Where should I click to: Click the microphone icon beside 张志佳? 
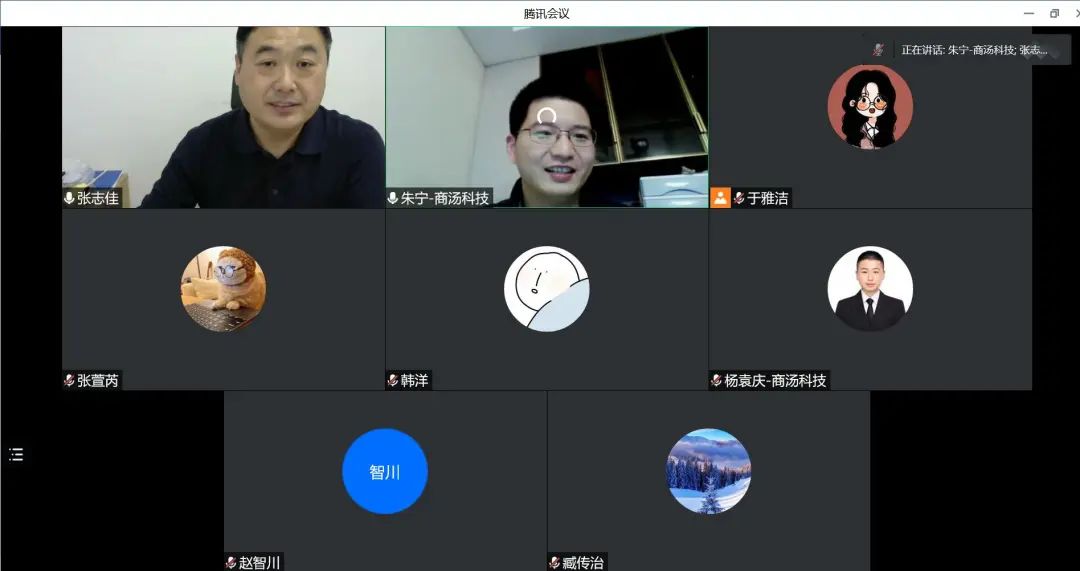click(69, 198)
